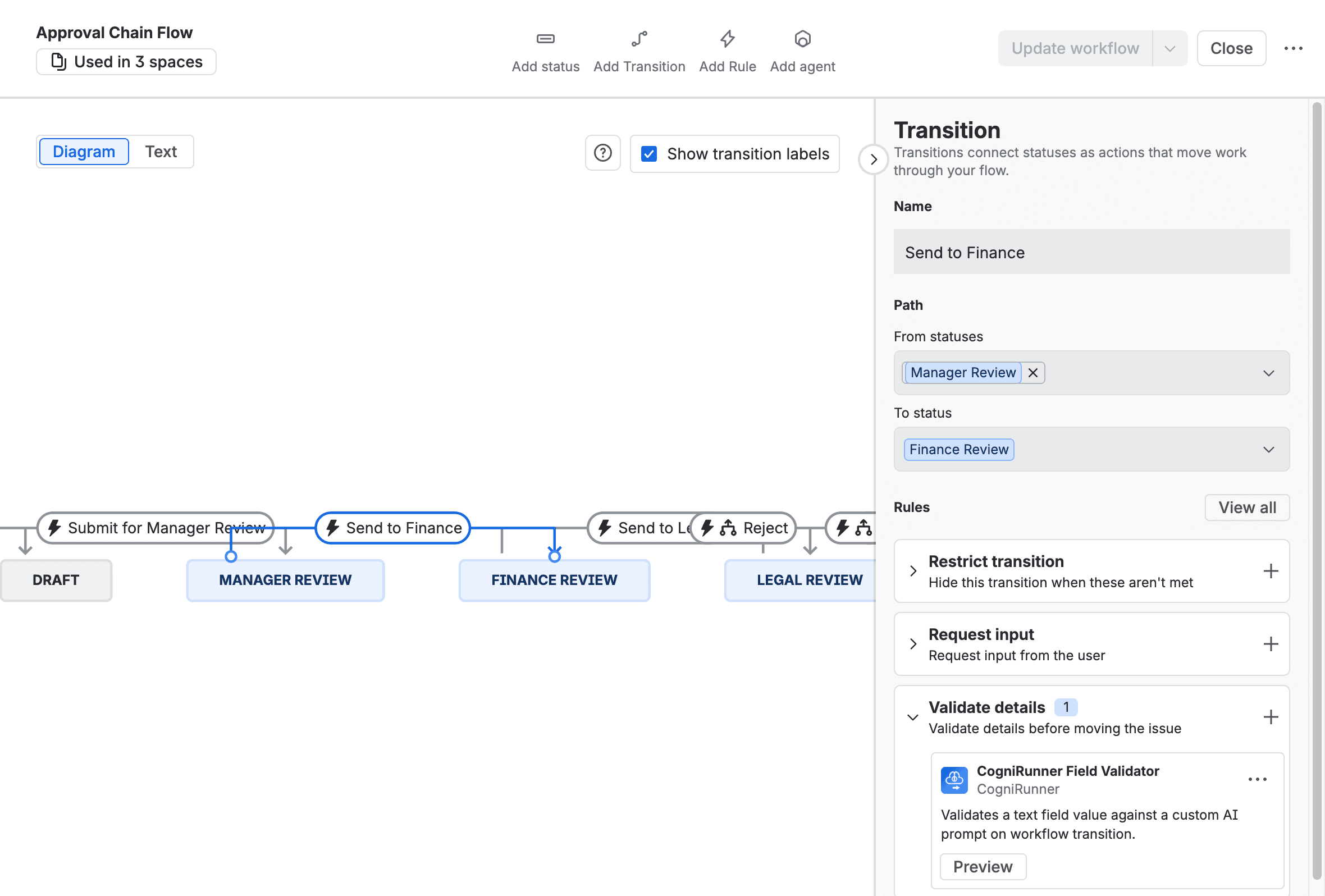This screenshot has width=1325, height=896.
Task: Click the Finance Review status tag
Action: pyautogui.click(x=958, y=449)
